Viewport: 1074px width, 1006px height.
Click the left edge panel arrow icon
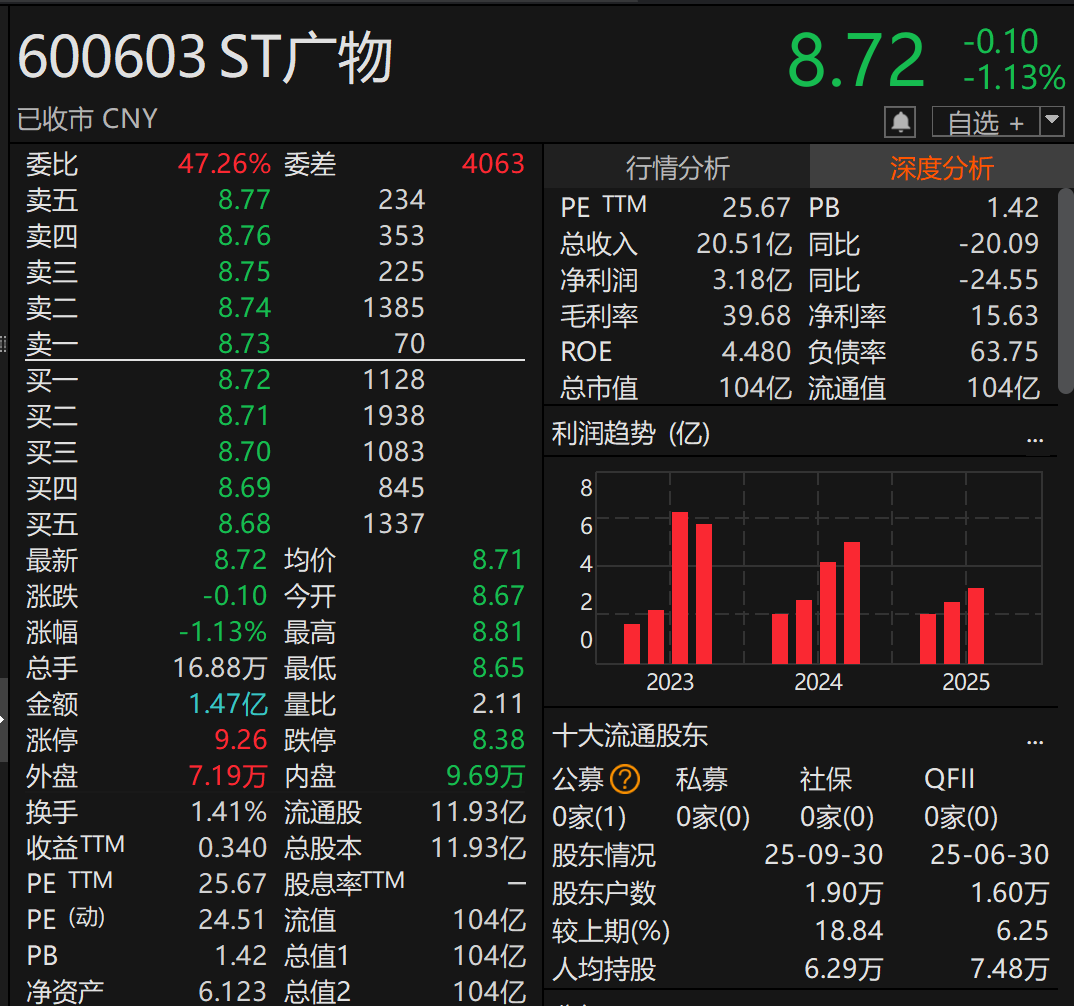tap(3, 718)
